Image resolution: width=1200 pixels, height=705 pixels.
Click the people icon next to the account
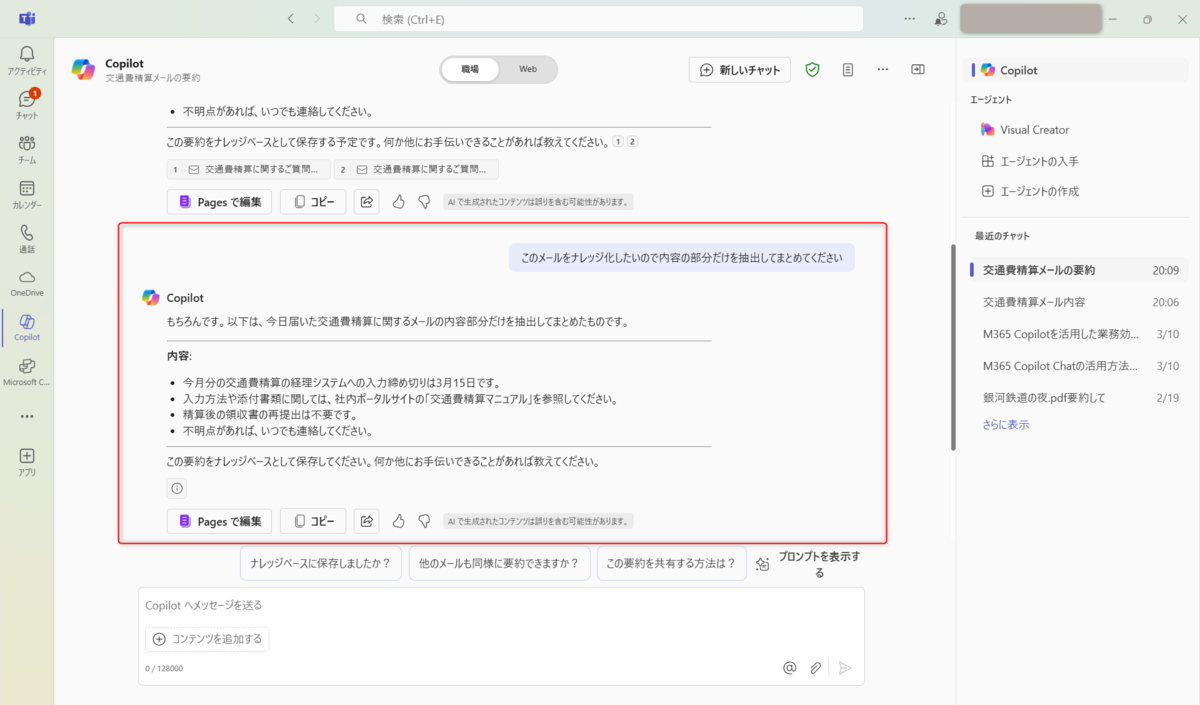pos(941,18)
